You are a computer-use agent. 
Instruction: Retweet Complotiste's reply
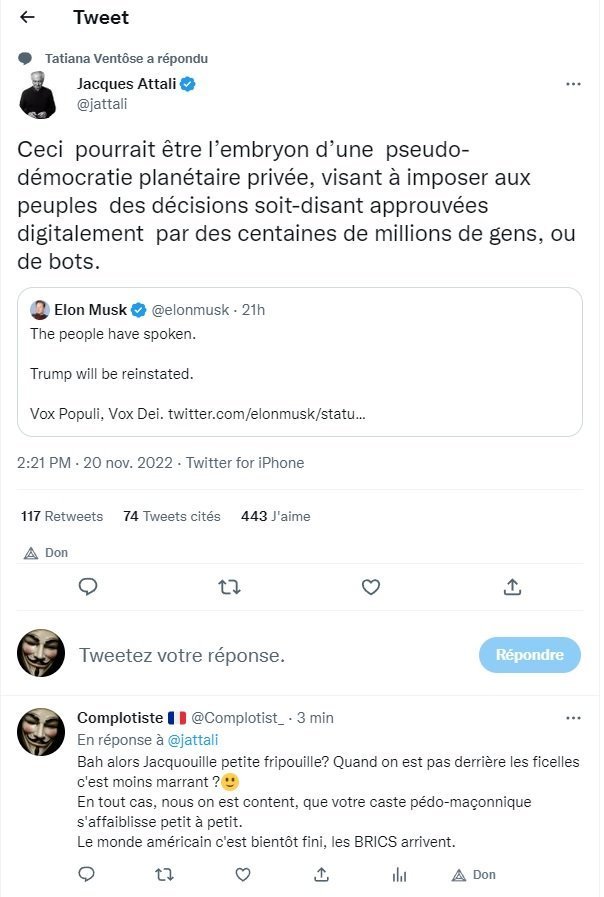coord(165,875)
